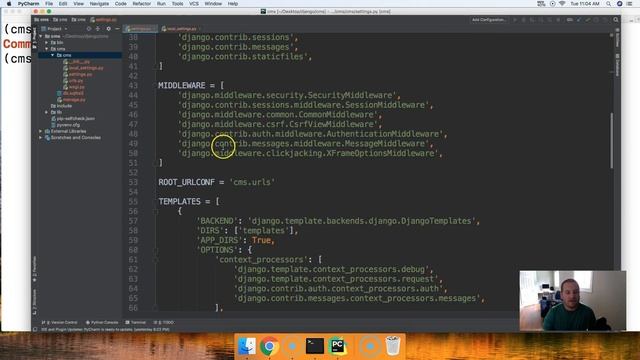
Task: Click the locate/scroll-from-source target icon
Action: point(89,29)
